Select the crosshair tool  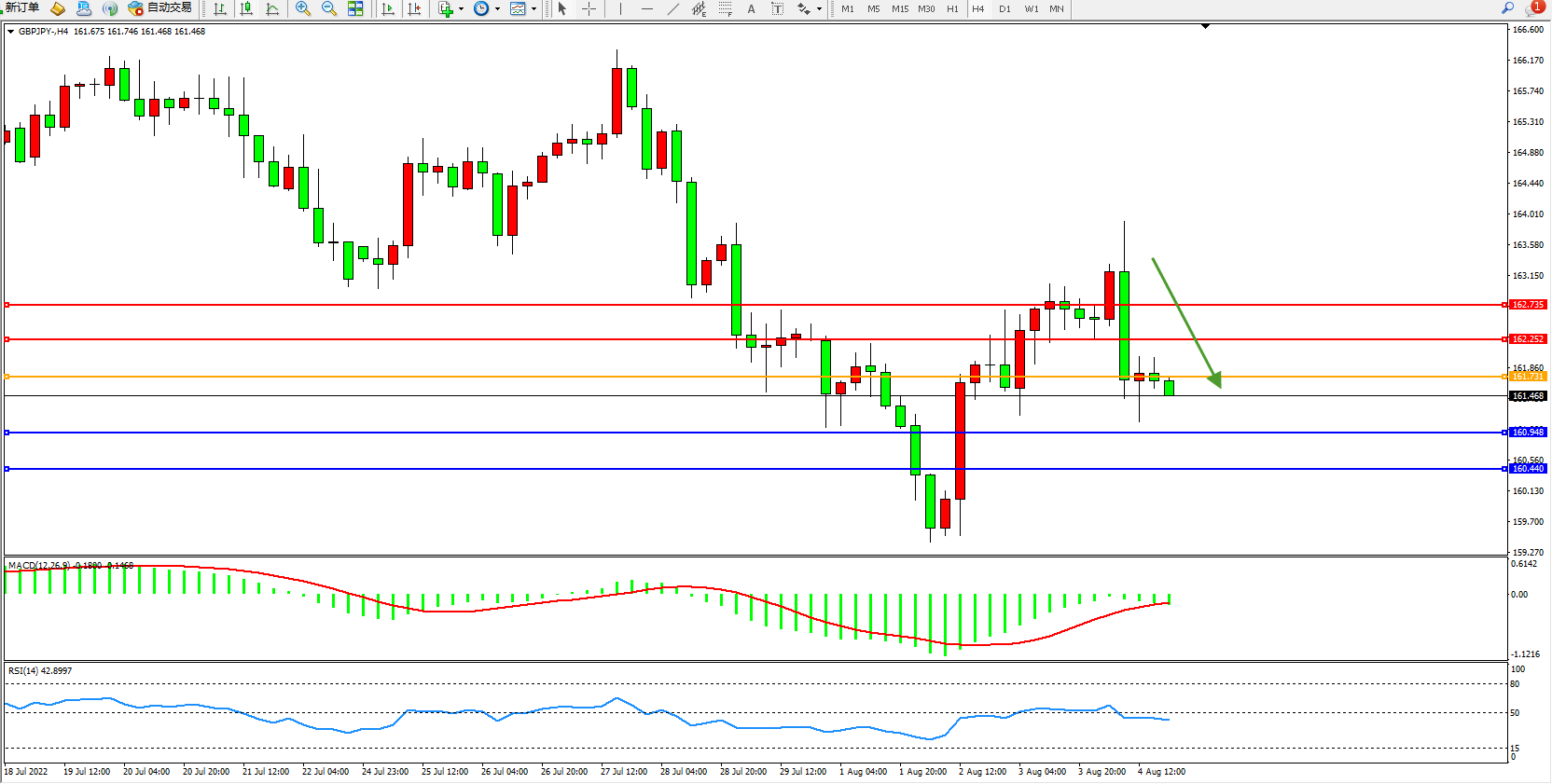pos(589,9)
